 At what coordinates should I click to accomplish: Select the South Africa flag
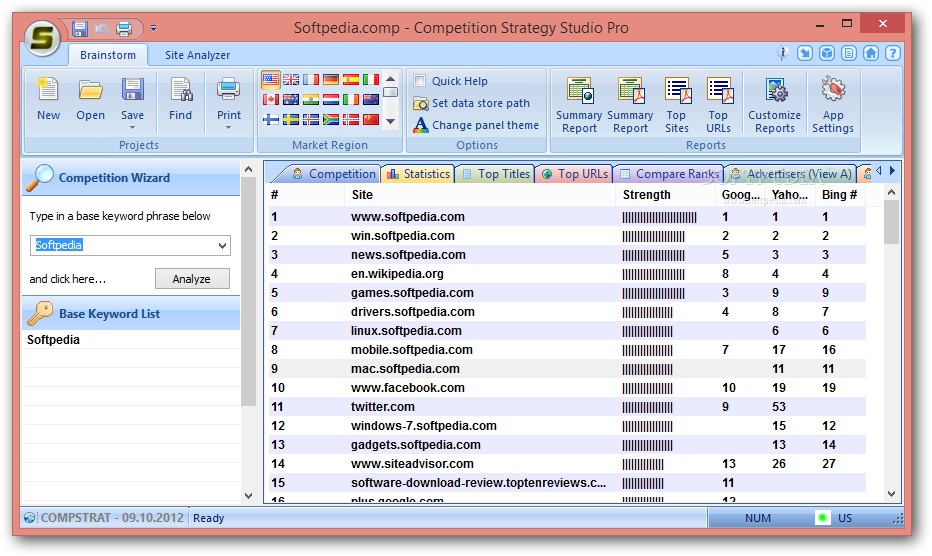pyautogui.click(x=331, y=120)
